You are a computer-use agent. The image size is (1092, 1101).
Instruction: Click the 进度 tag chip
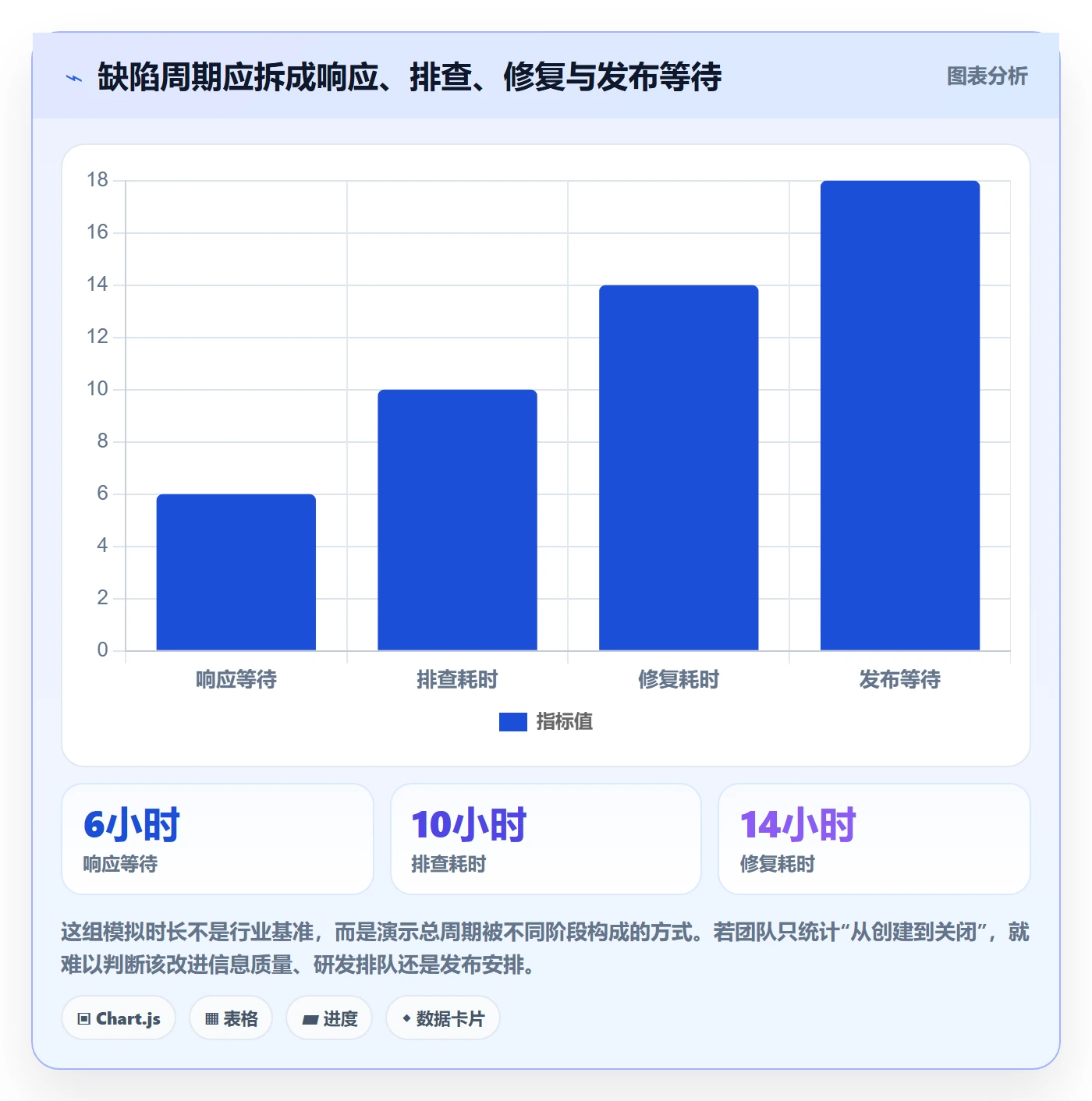329,1018
